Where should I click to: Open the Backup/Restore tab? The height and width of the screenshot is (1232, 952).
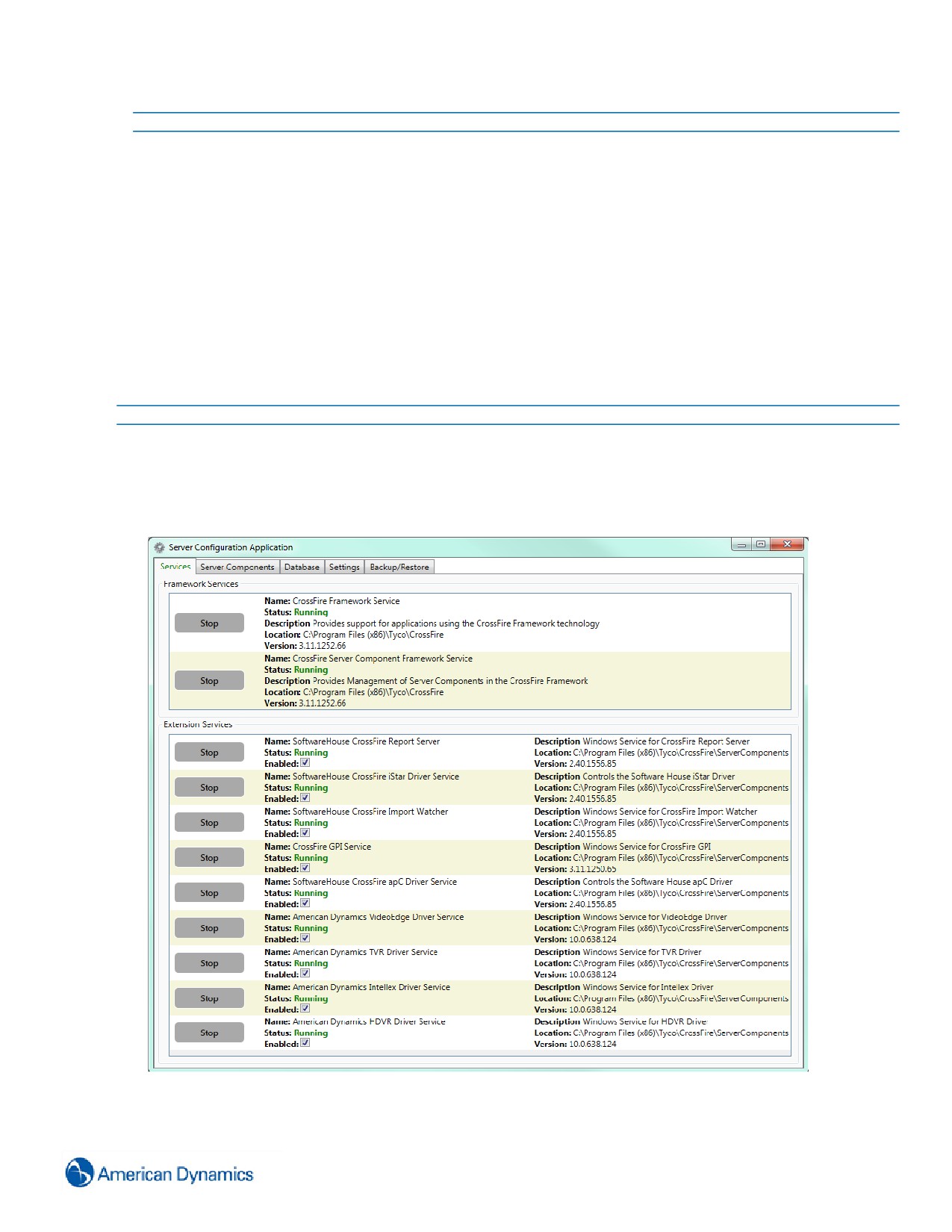click(x=399, y=567)
